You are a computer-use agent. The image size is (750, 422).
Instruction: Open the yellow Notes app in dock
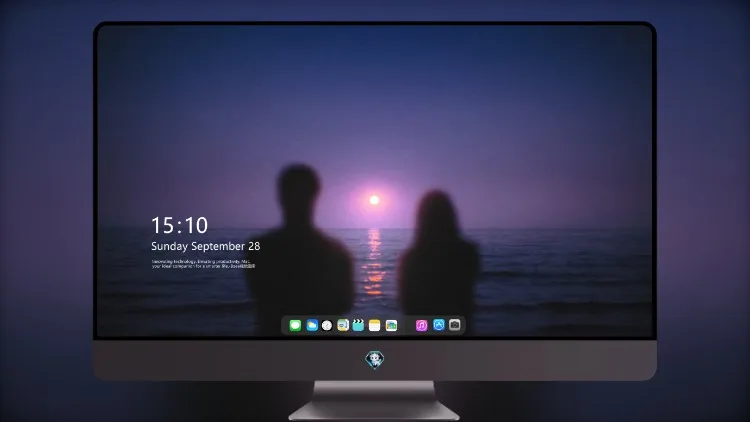tap(375, 325)
